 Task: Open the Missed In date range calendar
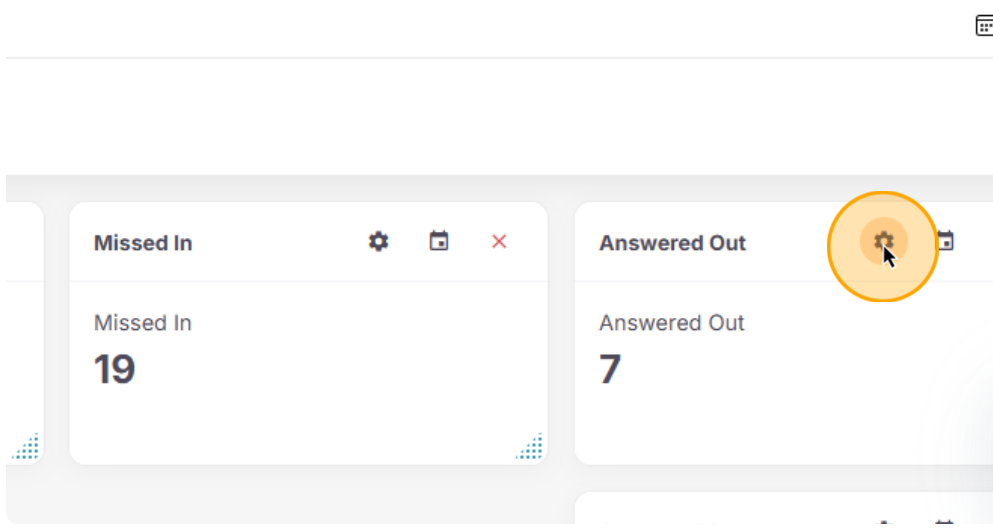439,242
